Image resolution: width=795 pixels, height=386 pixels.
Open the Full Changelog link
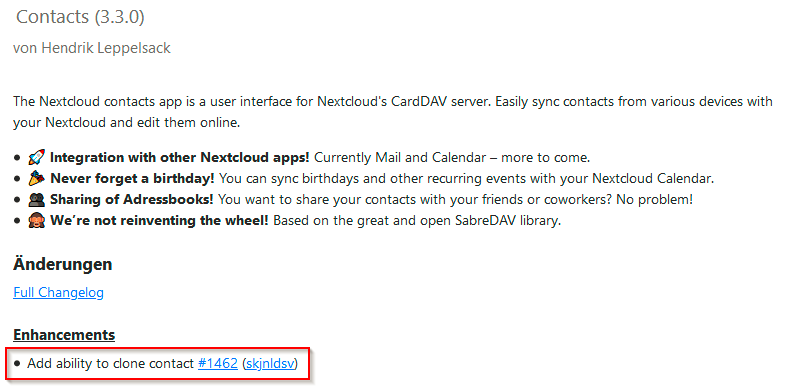58,293
